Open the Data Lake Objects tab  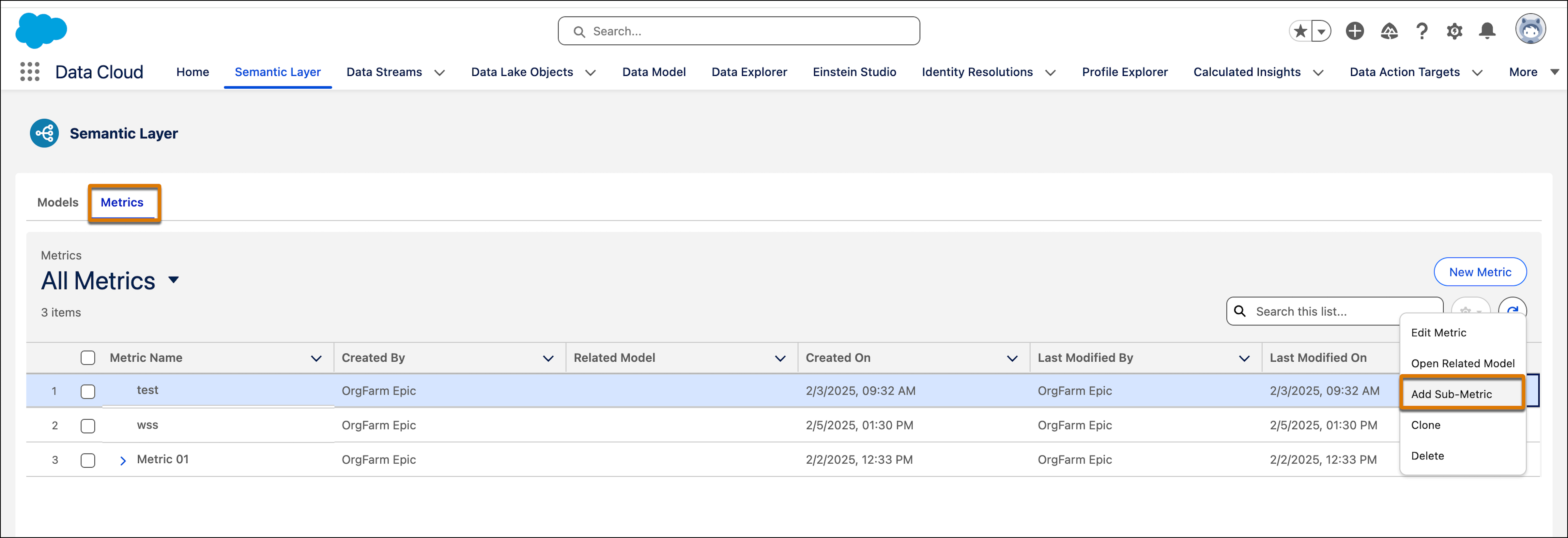click(522, 72)
